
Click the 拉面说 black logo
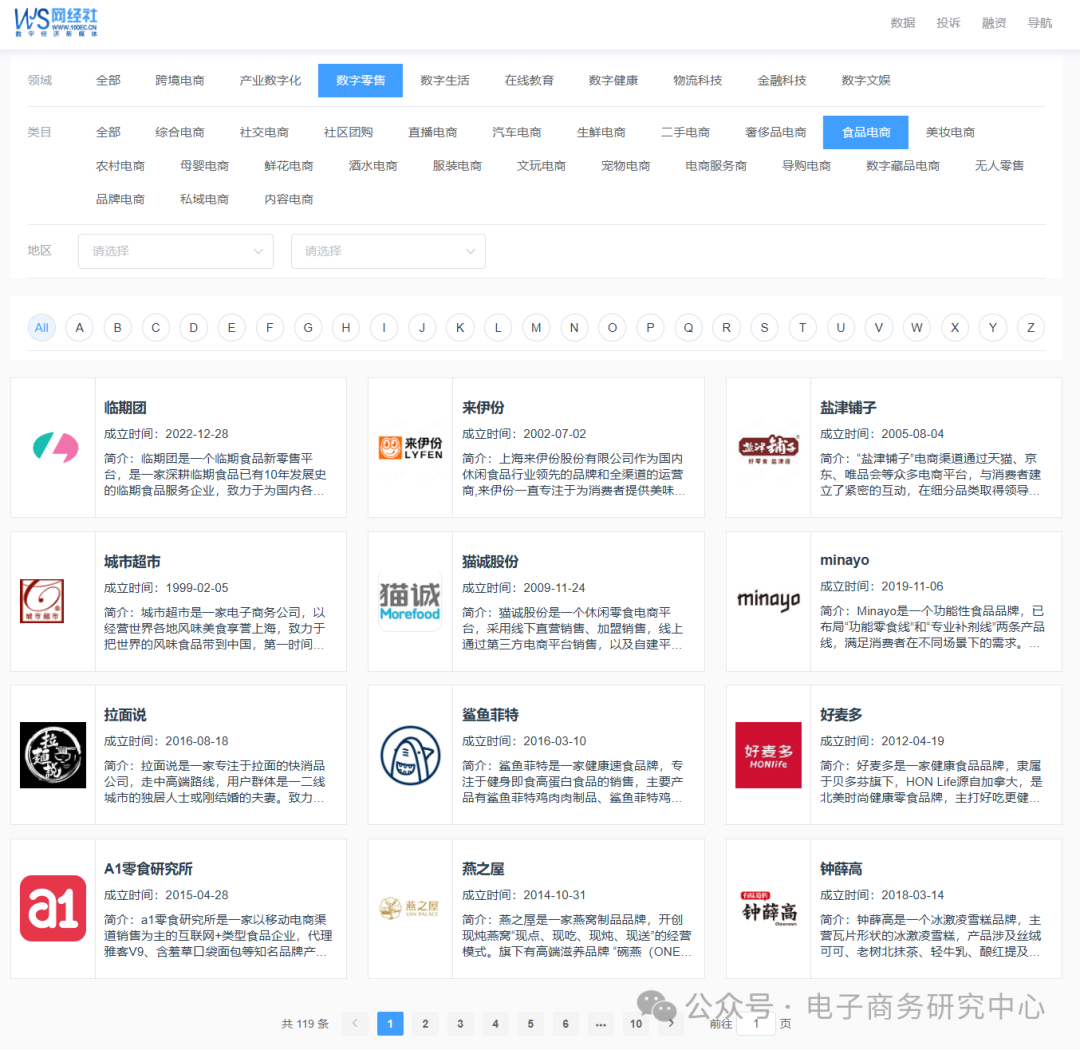click(52, 754)
